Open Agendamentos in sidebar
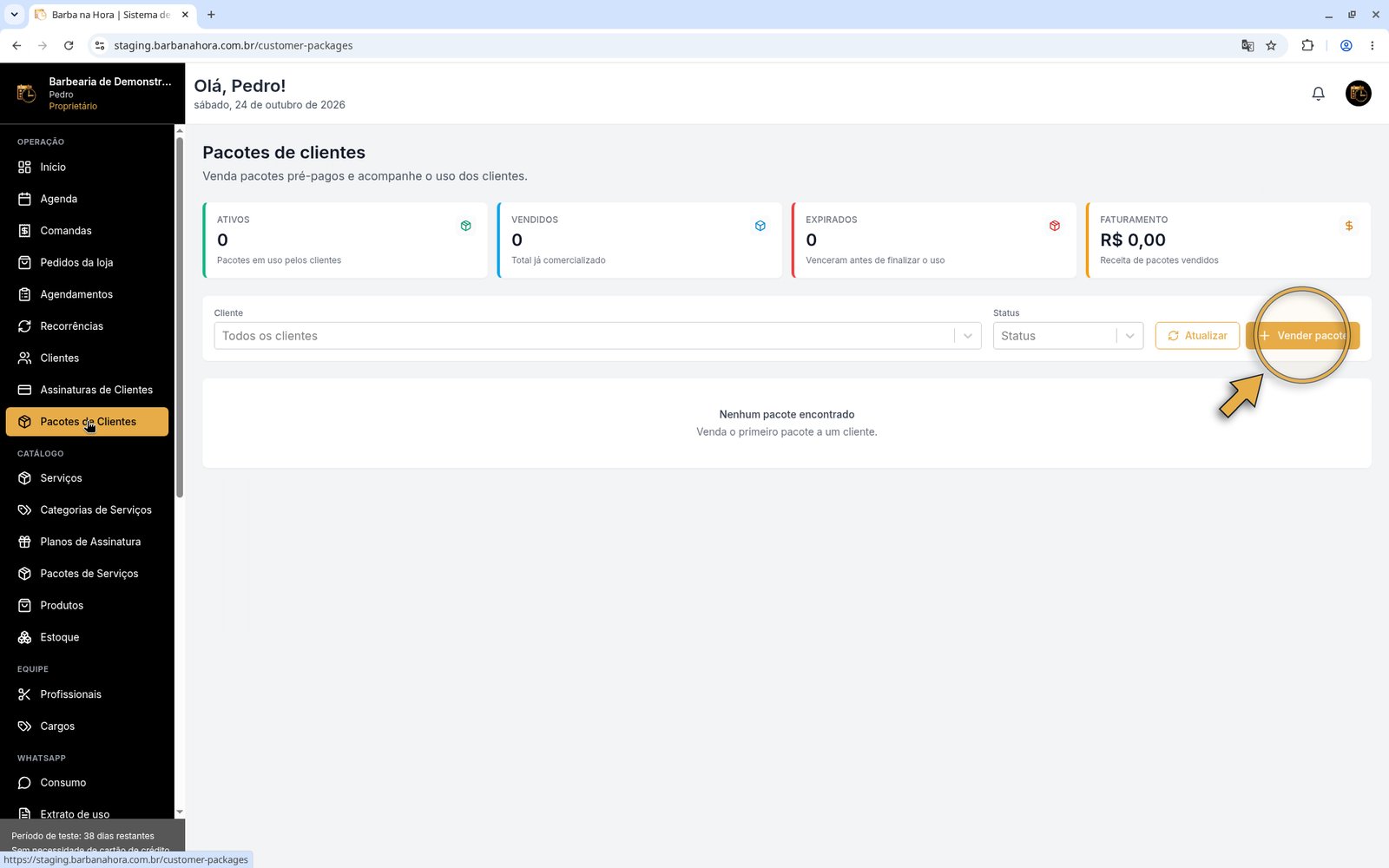Viewport: 1389px width, 868px height. [x=87, y=294]
